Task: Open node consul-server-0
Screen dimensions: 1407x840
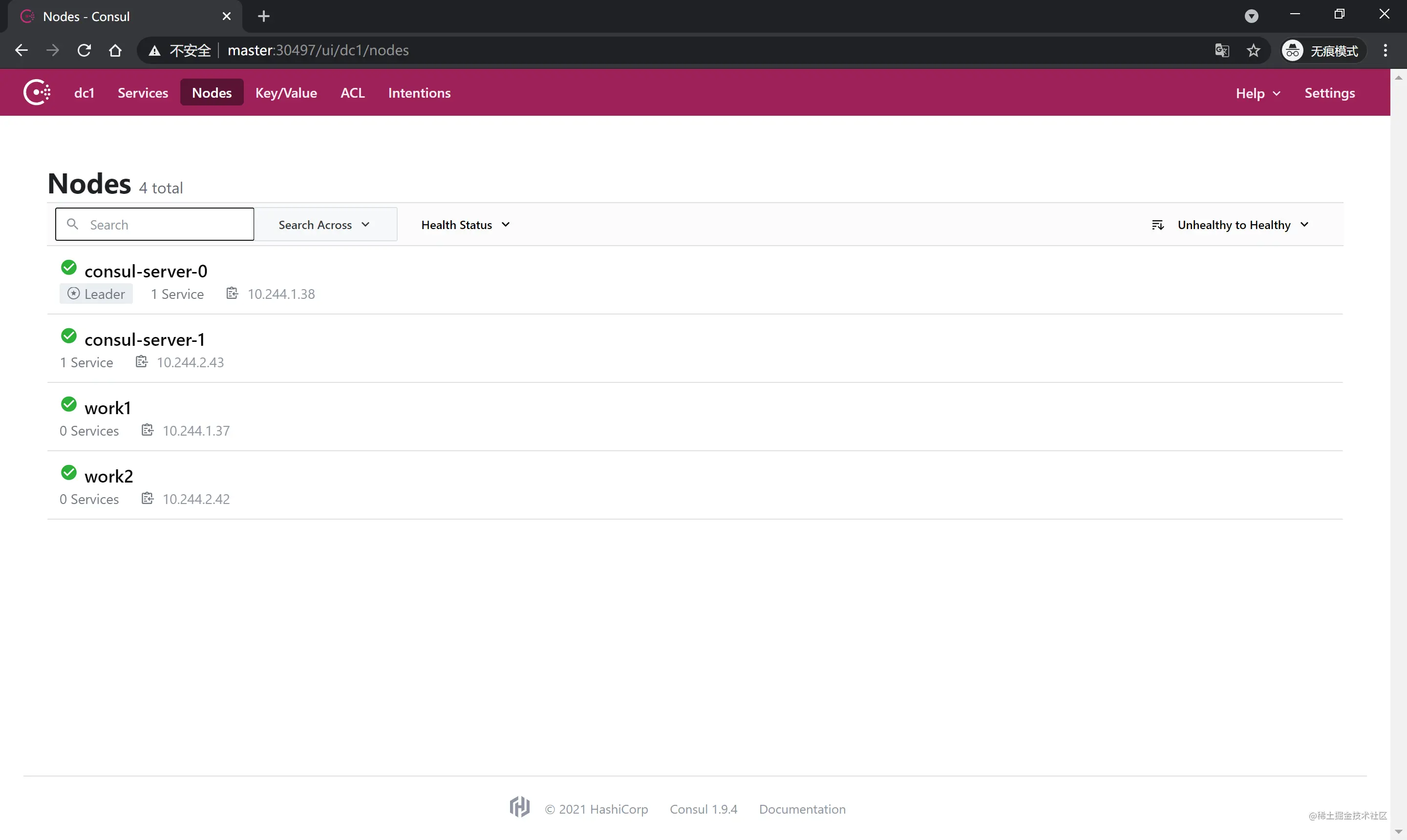Action: 146,271
